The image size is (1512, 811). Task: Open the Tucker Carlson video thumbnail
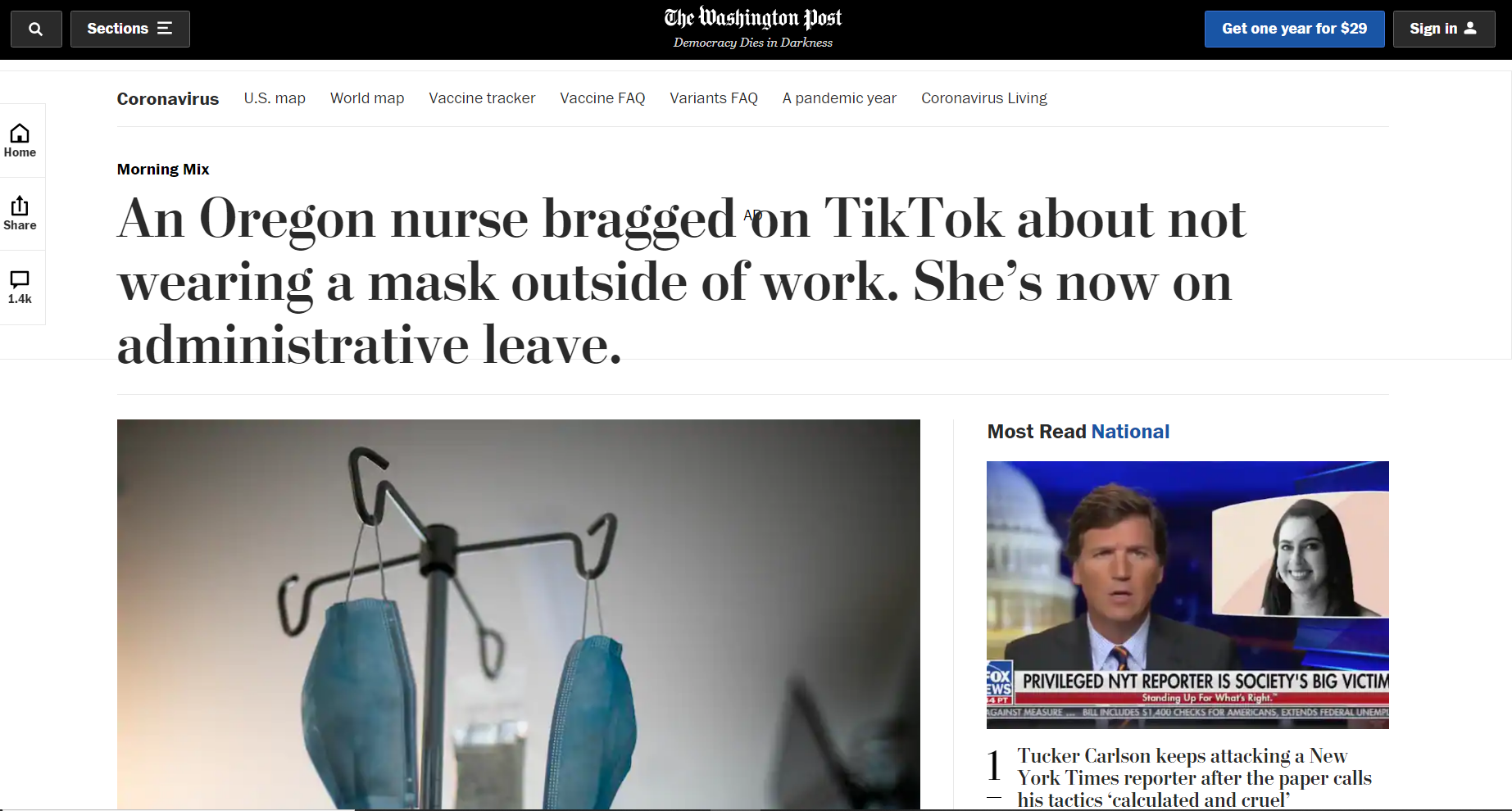point(1187,595)
